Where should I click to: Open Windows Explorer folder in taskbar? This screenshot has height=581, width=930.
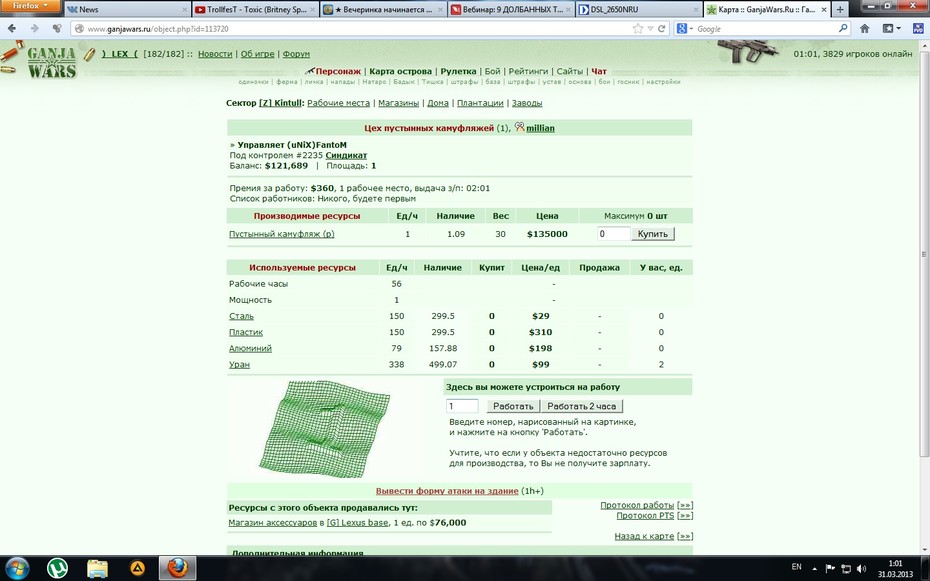(97, 568)
